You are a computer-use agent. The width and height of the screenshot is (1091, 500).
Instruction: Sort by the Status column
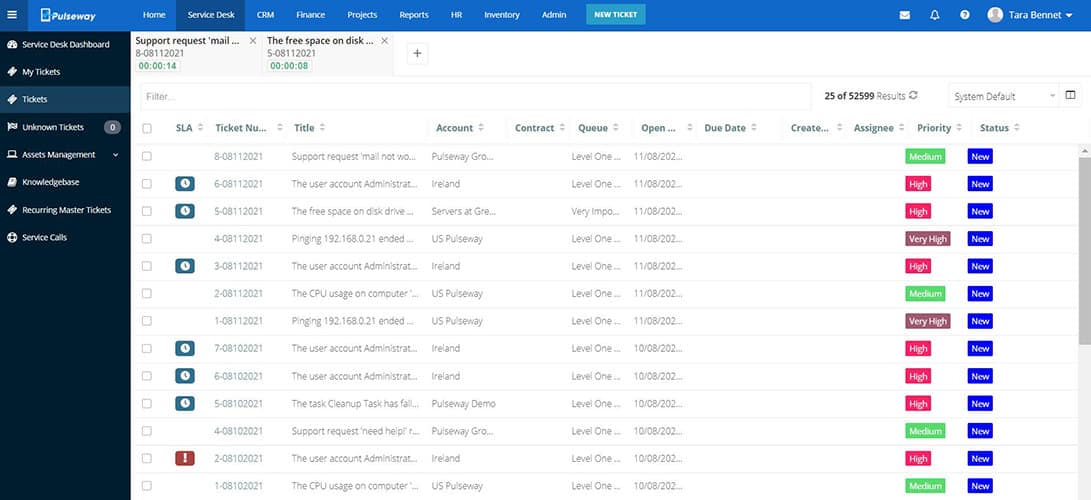click(1017, 128)
